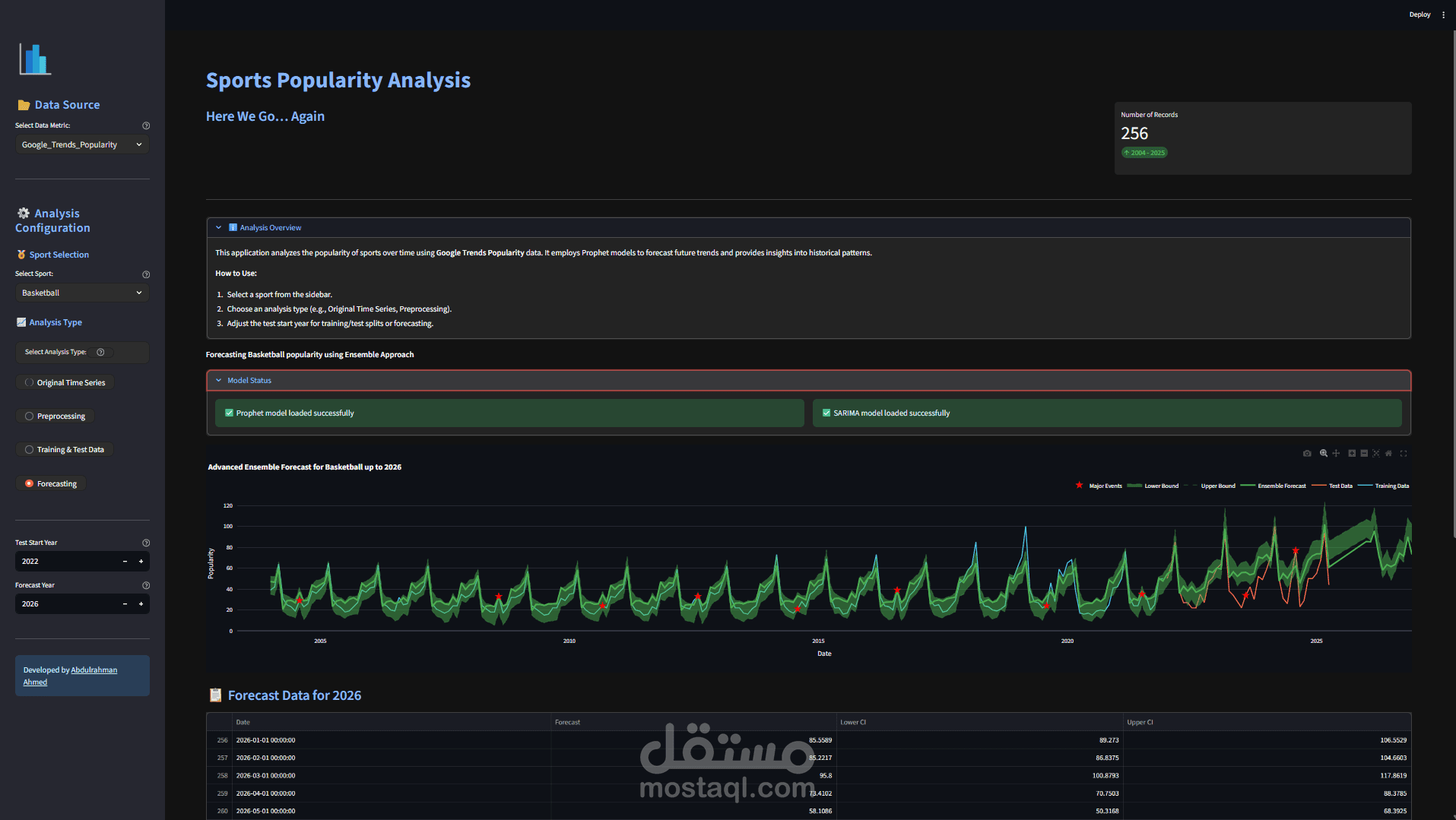Open the three-dot main menu
Image resolution: width=1456 pixels, height=820 pixels.
coord(1444,14)
